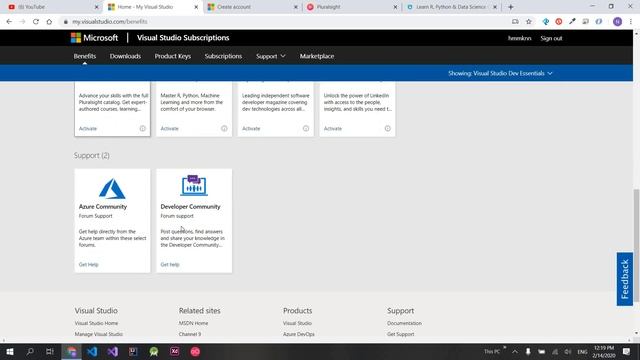The height and width of the screenshot is (360, 640).
Task: Open the Chrome three-dot menu
Action: click(631, 22)
